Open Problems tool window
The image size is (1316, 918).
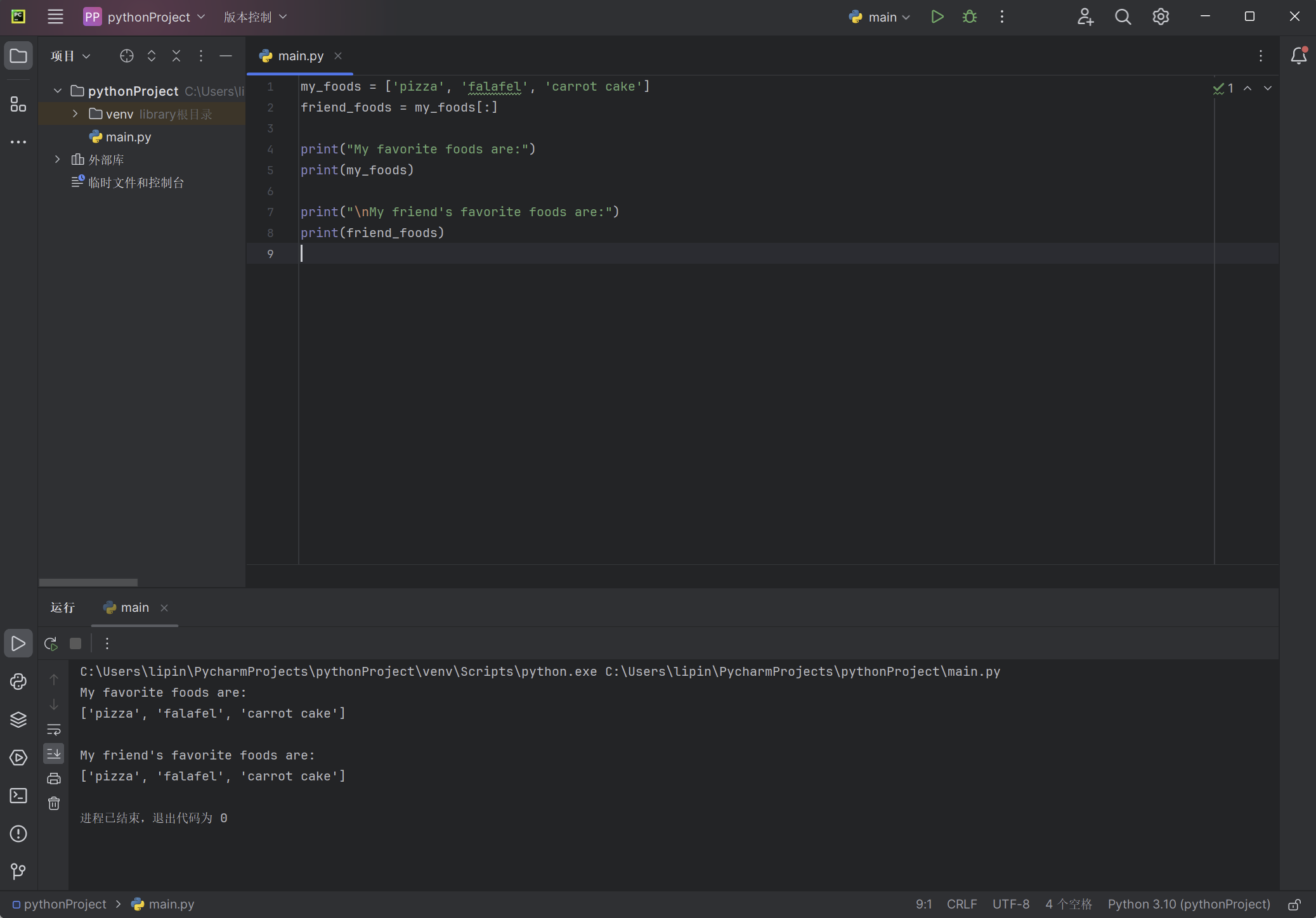pyautogui.click(x=18, y=834)
